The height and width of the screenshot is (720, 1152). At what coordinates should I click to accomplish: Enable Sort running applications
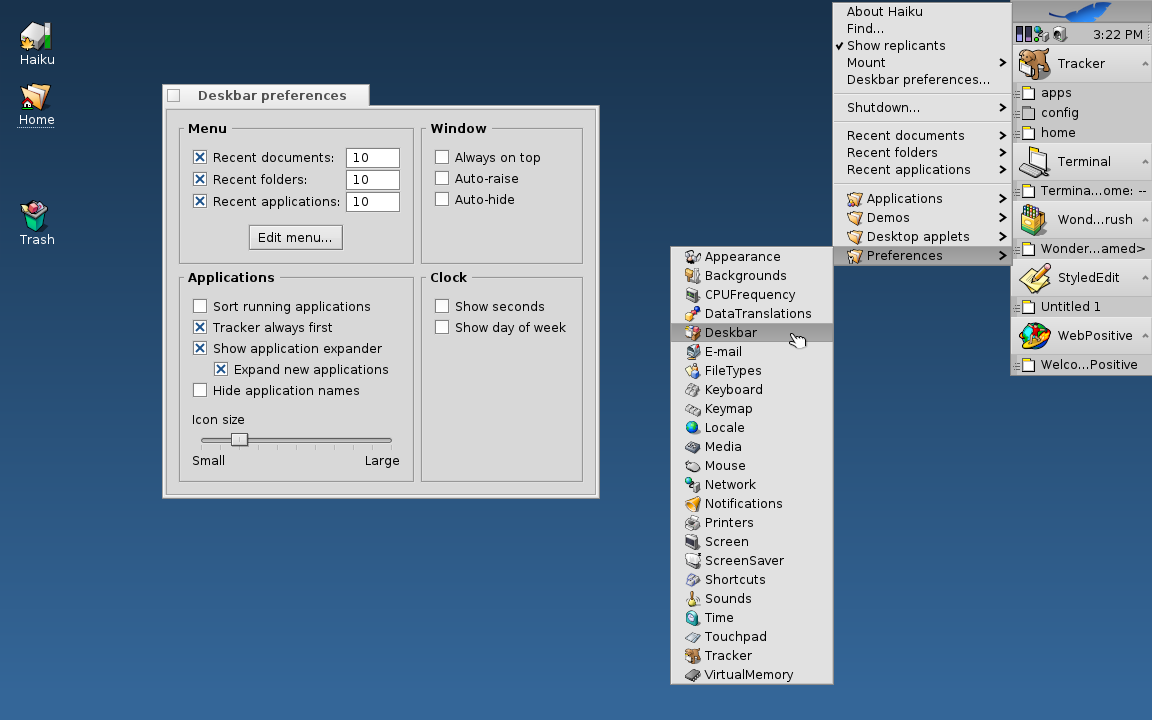200,306
